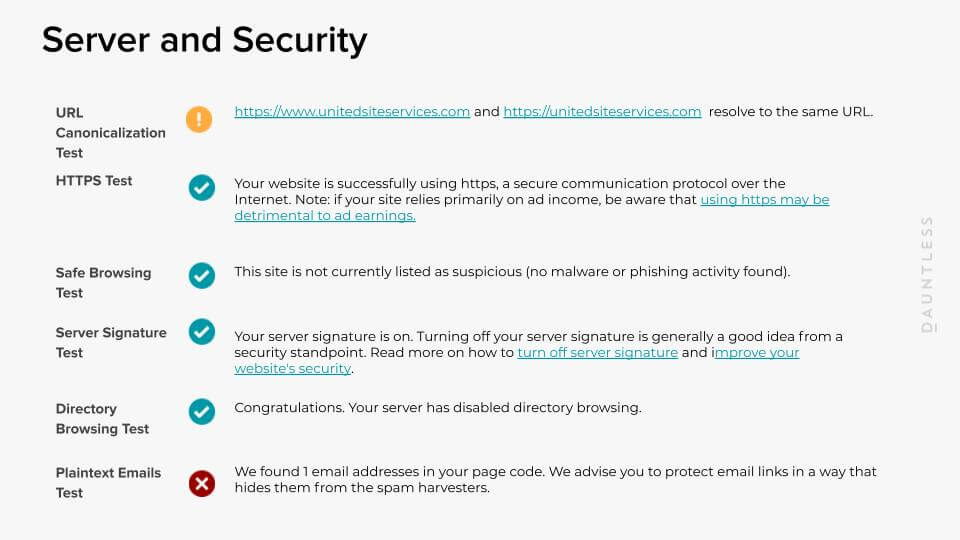The height and width of the screenshot is (540, 960).
Task: Select the 'URL Canonicalization Test' label
Action: click(x=110, y=133)
